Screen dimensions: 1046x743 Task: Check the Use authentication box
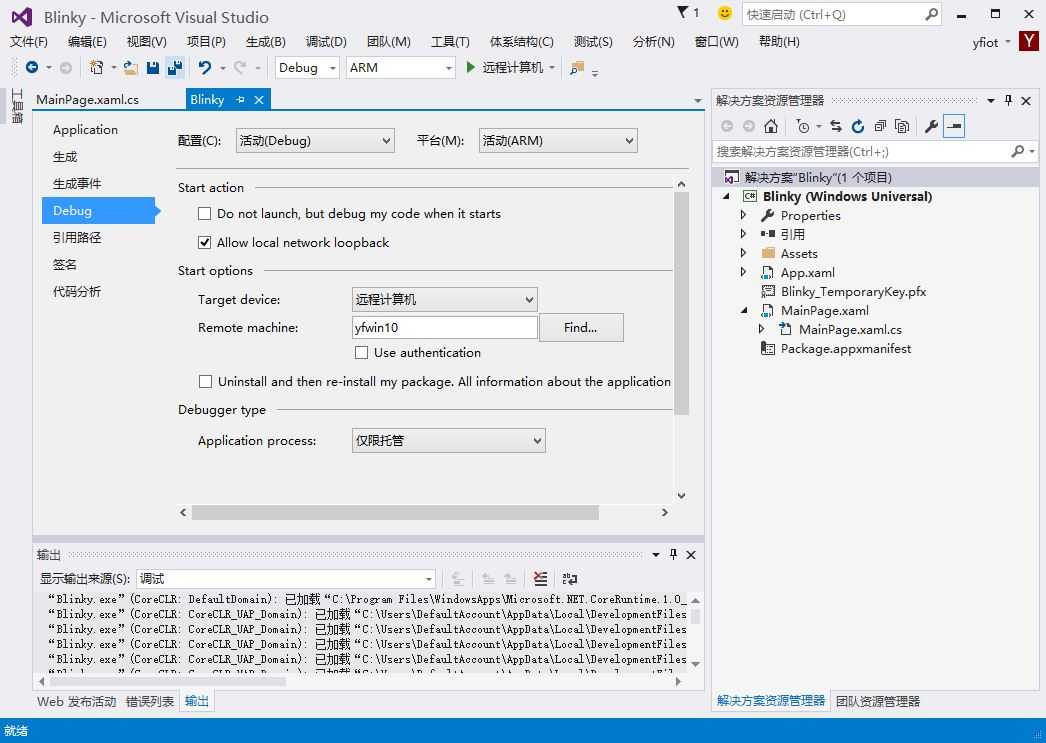362,353
